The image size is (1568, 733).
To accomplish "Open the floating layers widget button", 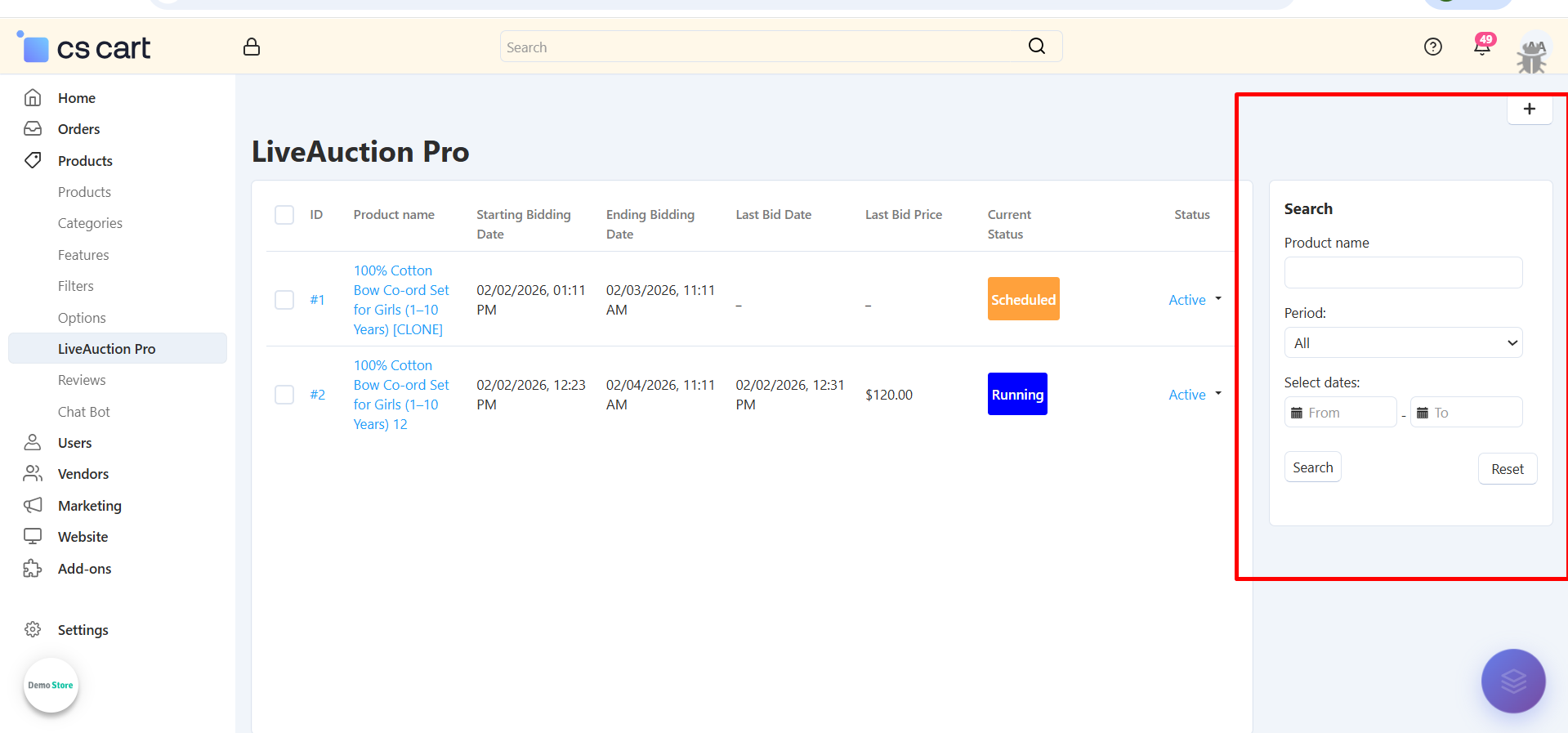I will point(1512,681).
